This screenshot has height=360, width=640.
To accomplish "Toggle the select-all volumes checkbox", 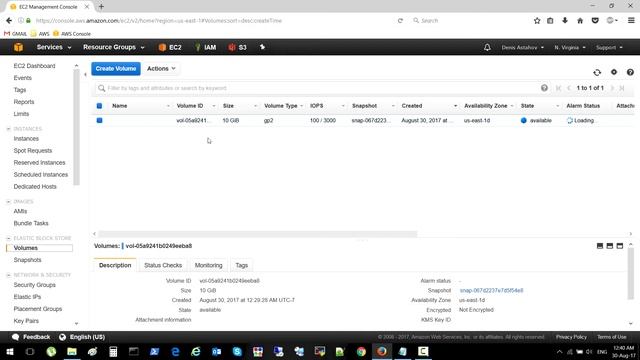I will tap(100, 106).
